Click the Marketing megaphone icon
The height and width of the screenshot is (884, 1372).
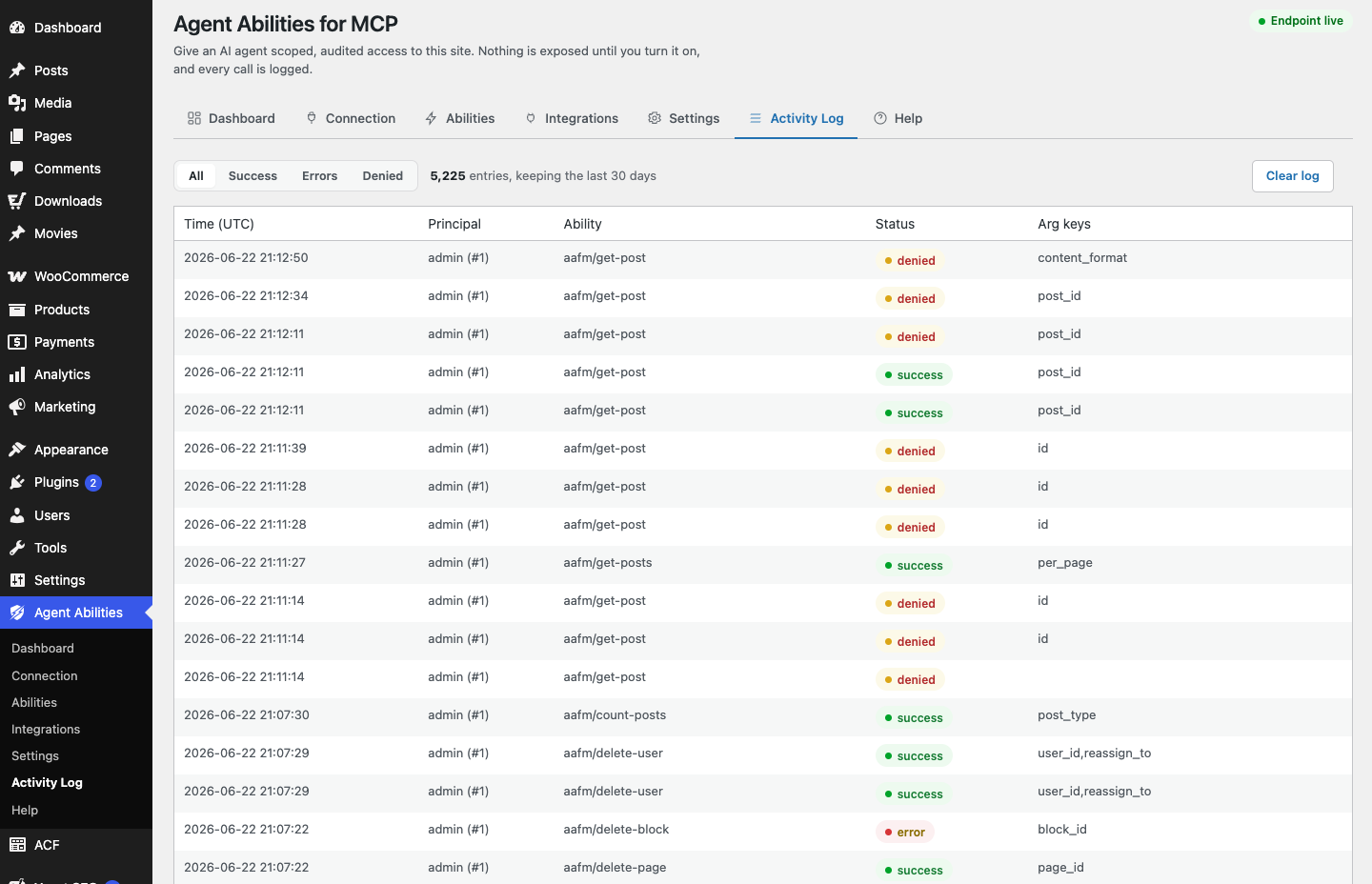click(x=17, y=407)
